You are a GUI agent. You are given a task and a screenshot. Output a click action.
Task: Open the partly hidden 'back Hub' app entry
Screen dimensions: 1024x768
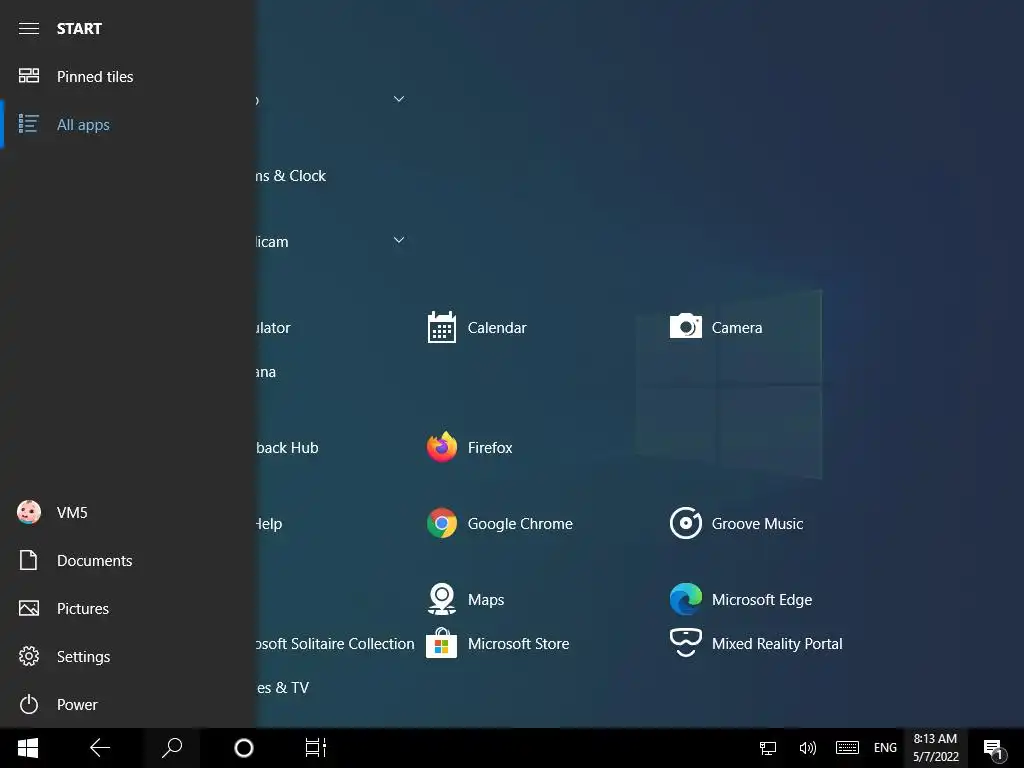click(x=287, y=447)
